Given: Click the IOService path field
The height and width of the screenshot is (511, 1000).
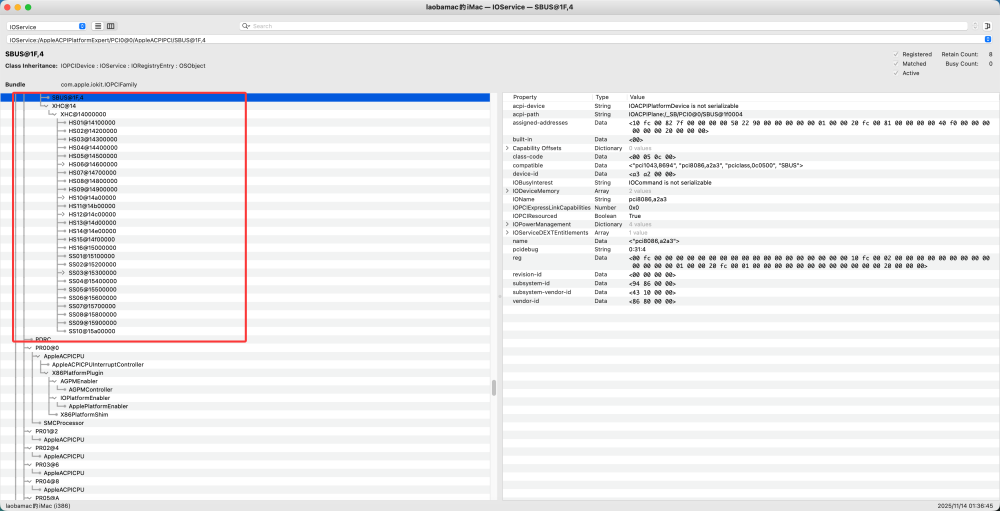Looking at the screenshot, I should click(x=499, y=40).
